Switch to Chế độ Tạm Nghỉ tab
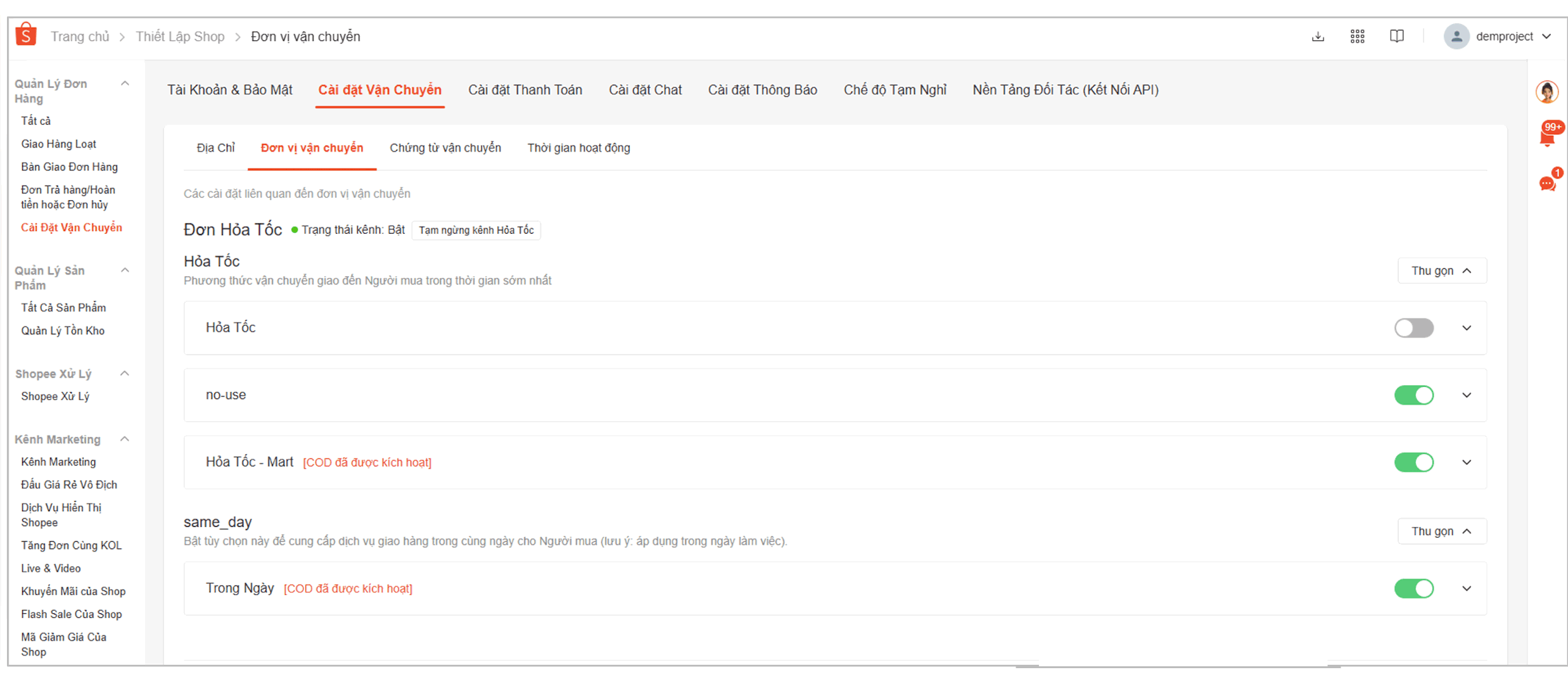This screenshot has height=684, width=1568. click(895, 90)
